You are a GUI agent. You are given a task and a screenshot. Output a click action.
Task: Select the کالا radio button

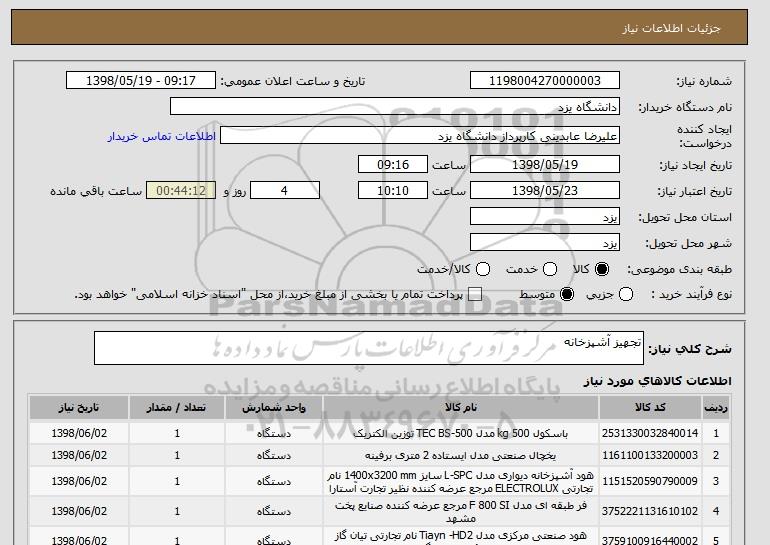click(x=602, y=269)
